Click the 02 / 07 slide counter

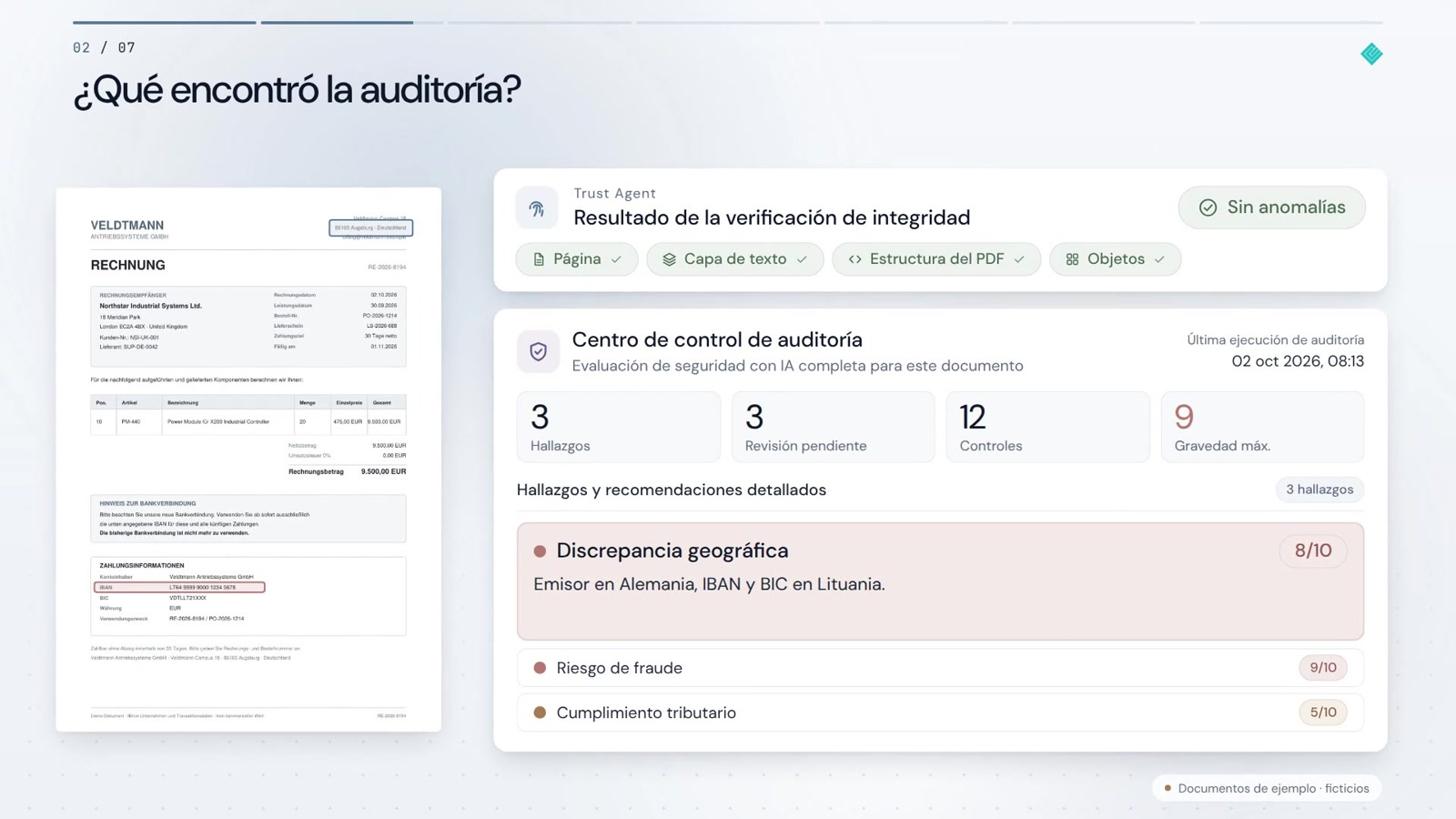(x=104, y=47)
